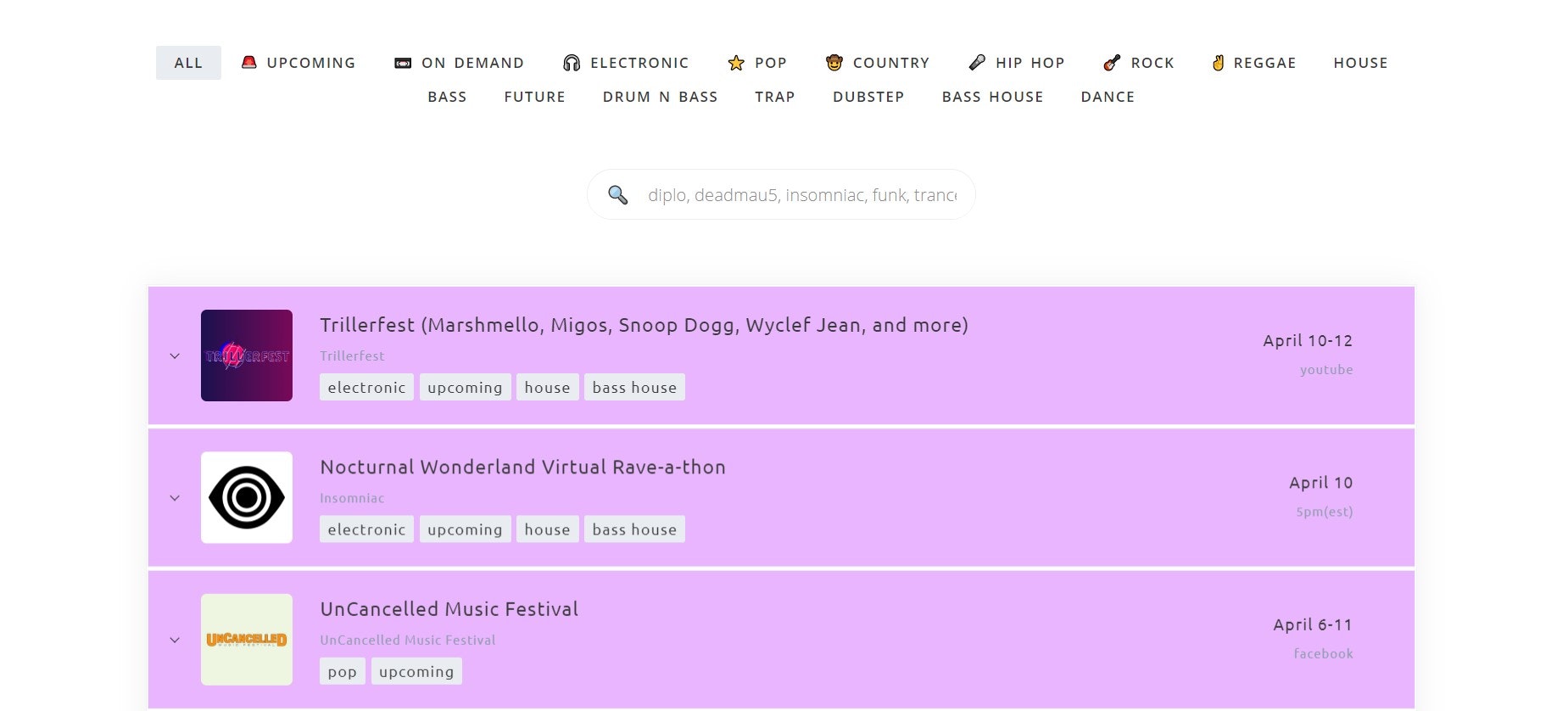Open the Trillerfest logo thumbnail
The width and height of the screenshot is (1568, 711).
(x=247, y=355)
